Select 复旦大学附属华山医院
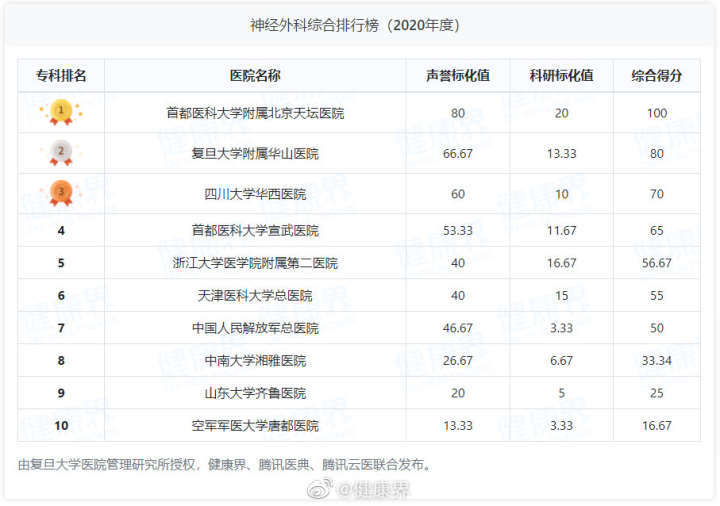Screen dimensions: 720x506 tap(255, 153)
